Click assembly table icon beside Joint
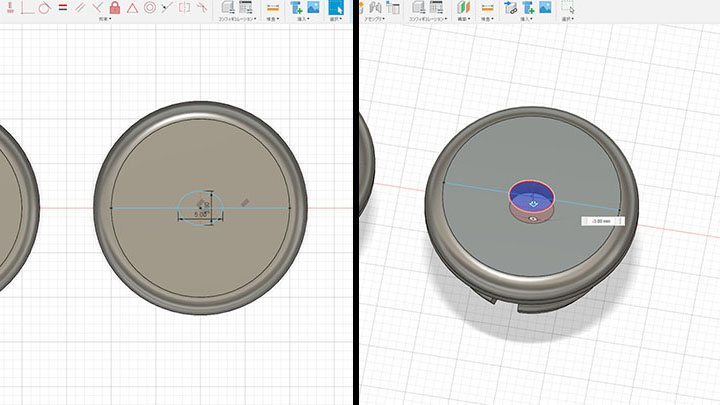 click(x=393, y=7)
